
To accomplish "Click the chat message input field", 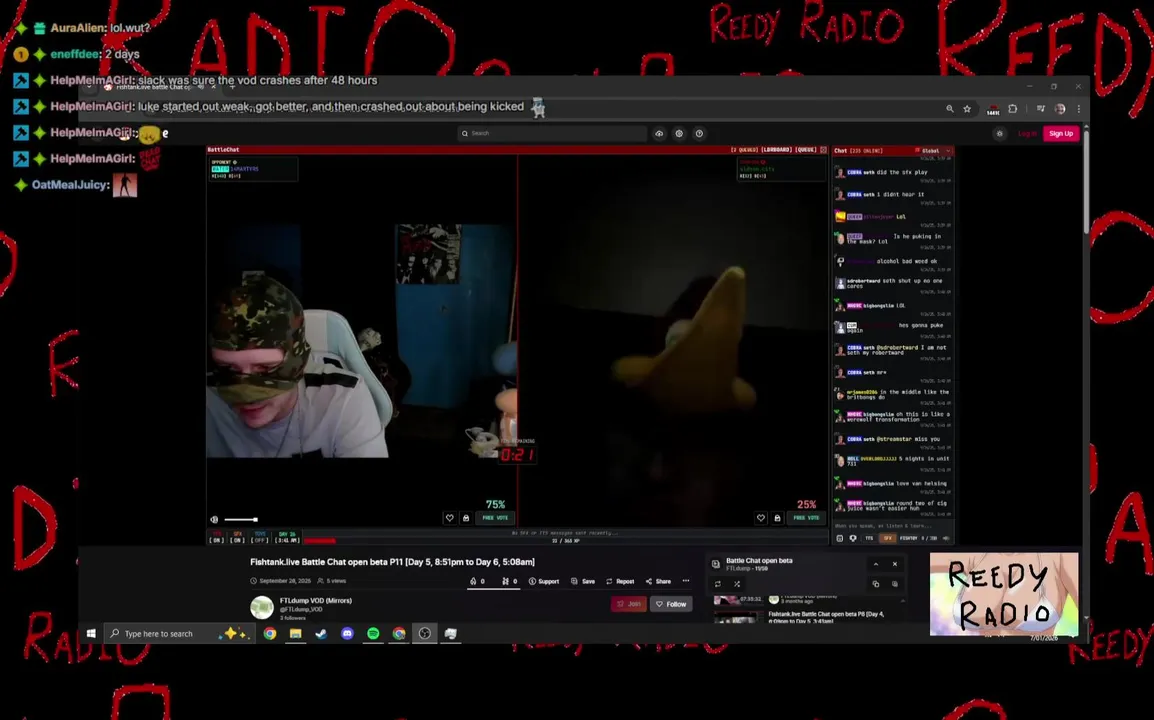I will click(893, 526).
